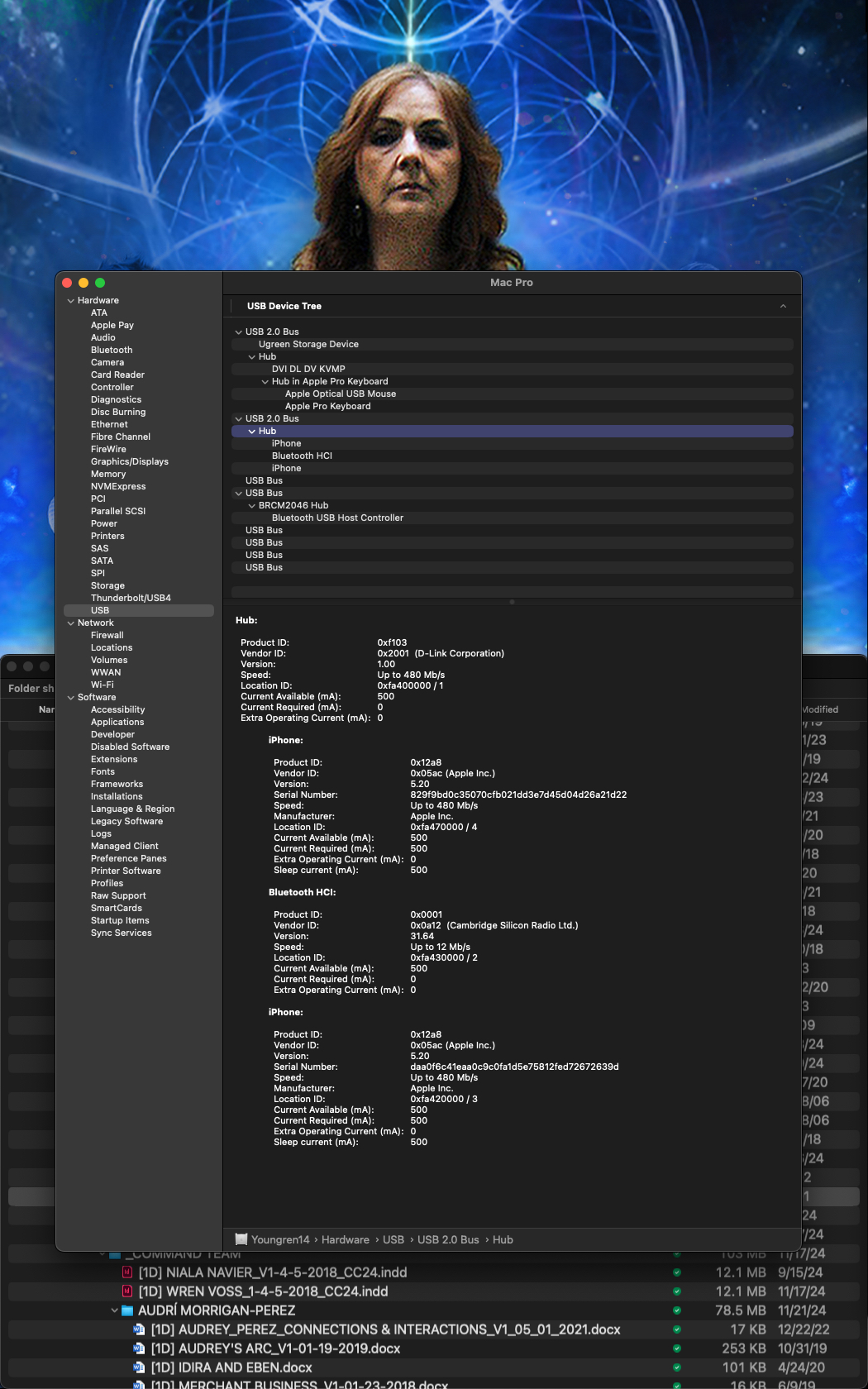The height and width of the screenshot is (1389, 868).
Task: Click Hardware in the path bar
Action: pyautogui.click(x=346, y=1239)
